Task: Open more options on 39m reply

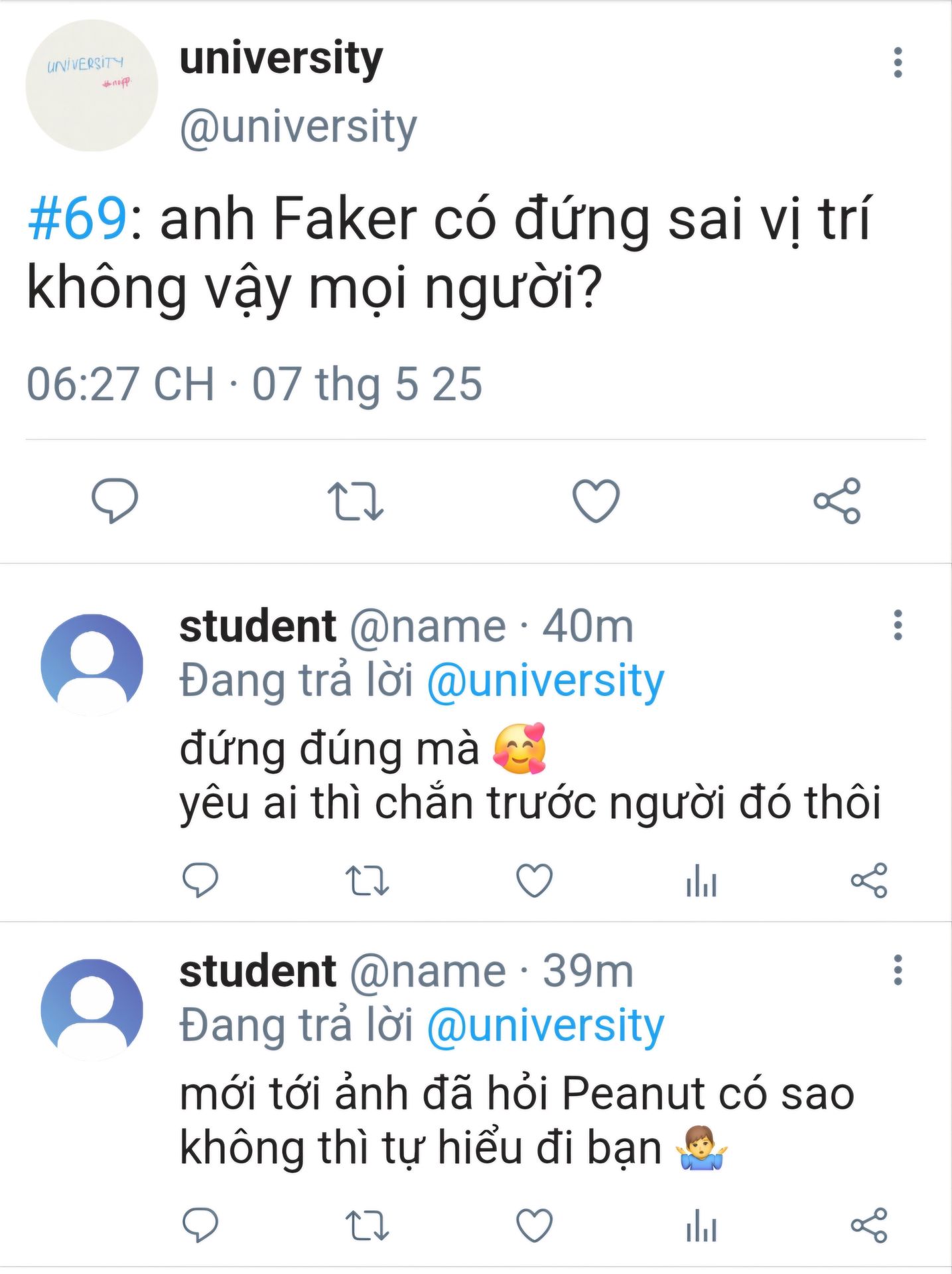Action: pyautogui.click(x=898, y=970)
